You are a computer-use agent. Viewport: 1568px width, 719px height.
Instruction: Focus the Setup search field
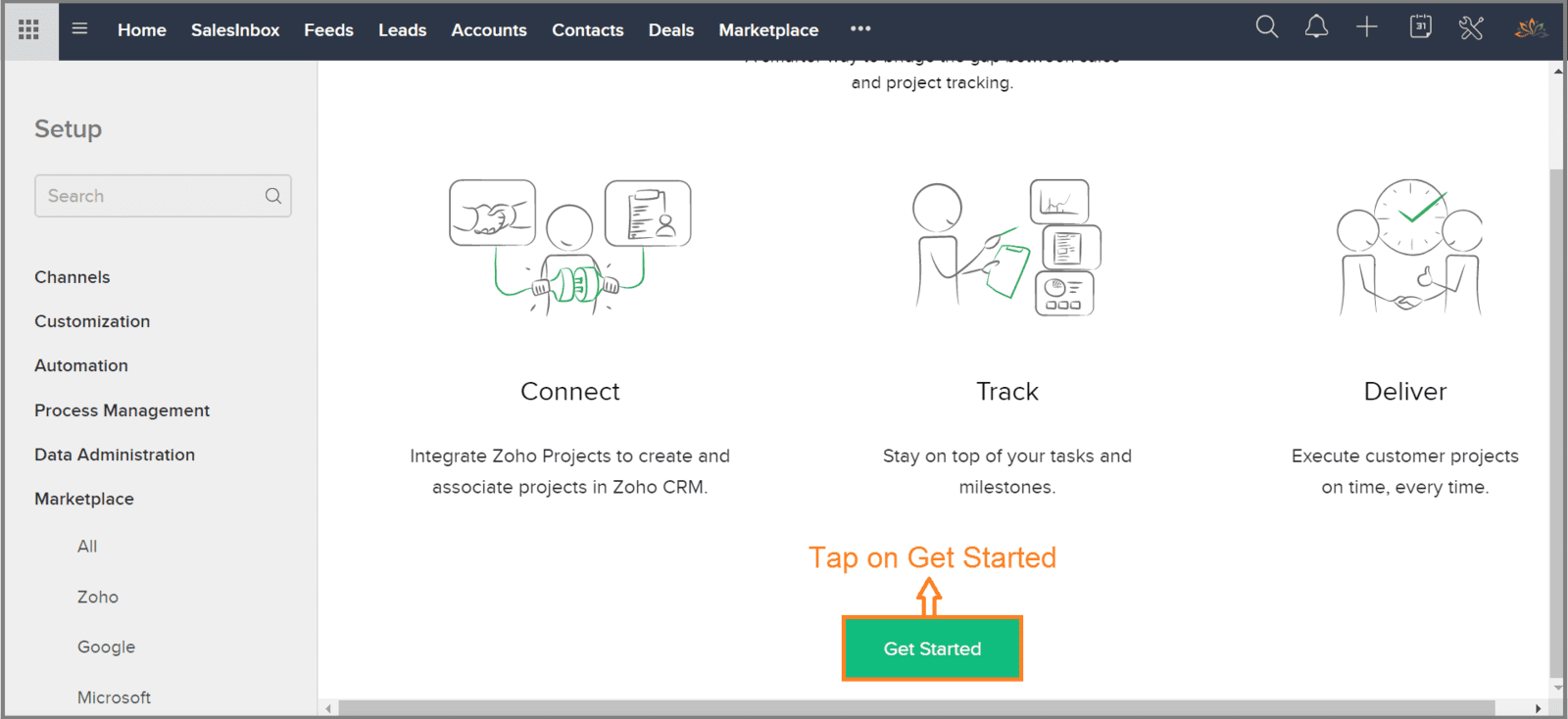[163, 196]
